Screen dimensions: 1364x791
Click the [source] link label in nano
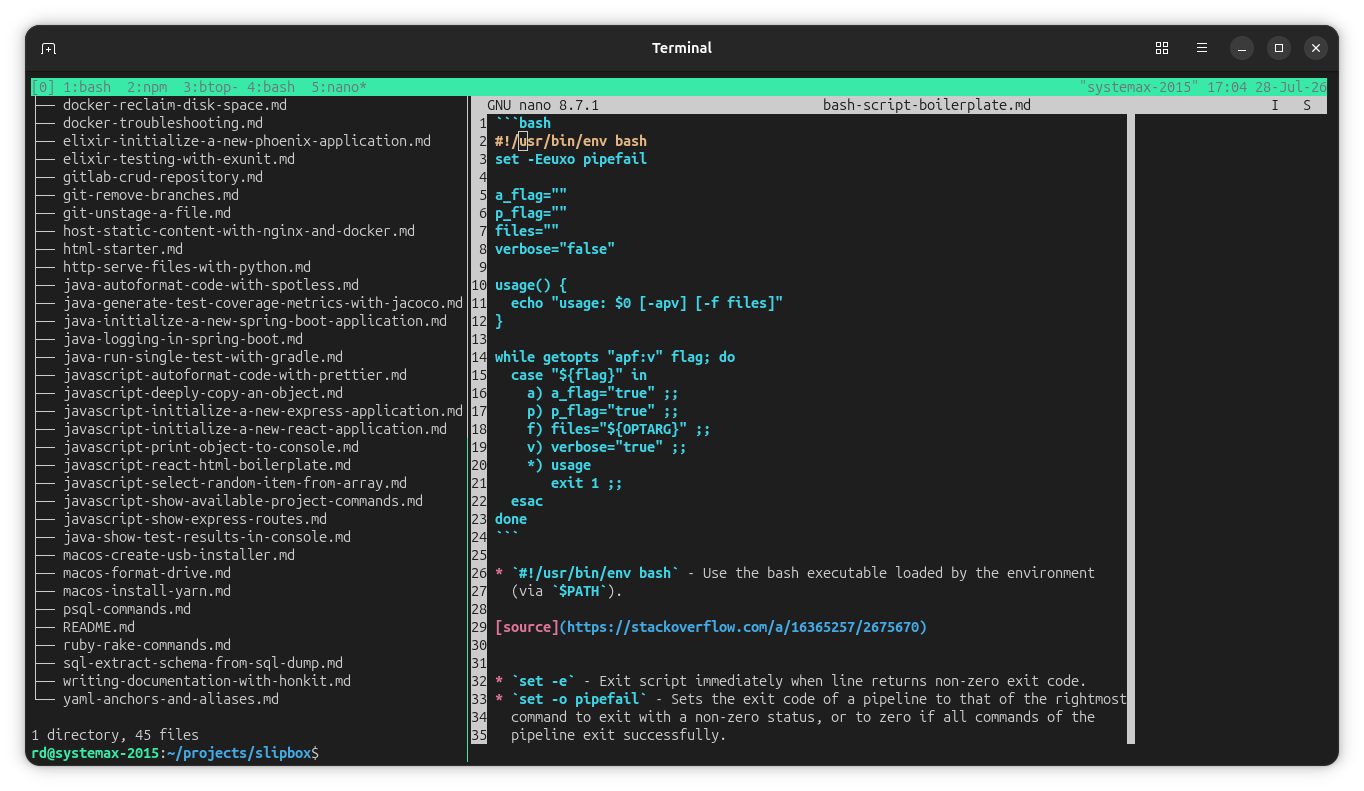tap(527, 627)
